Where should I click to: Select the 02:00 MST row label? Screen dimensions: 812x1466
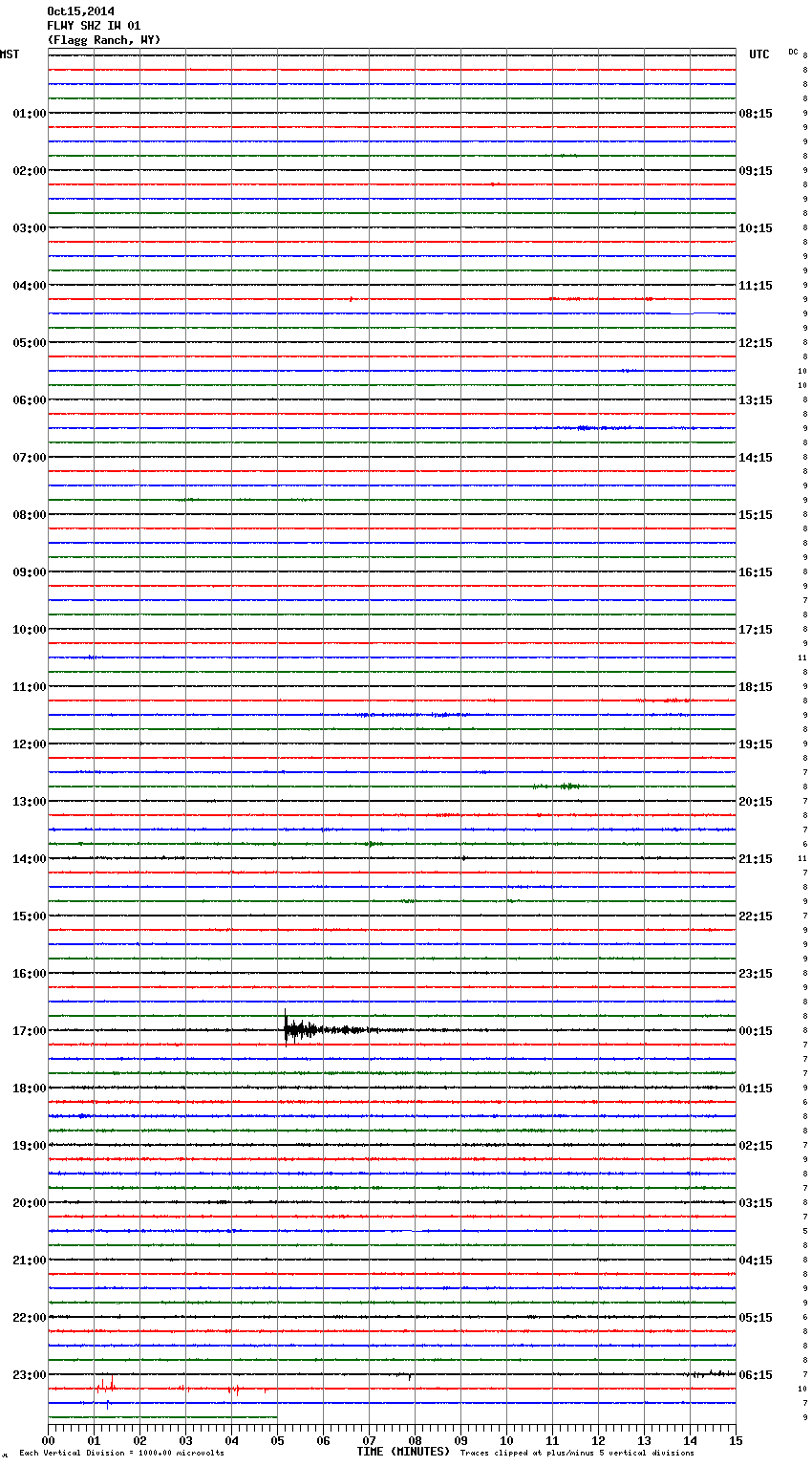pyautogui.click(x=30, y=171)
